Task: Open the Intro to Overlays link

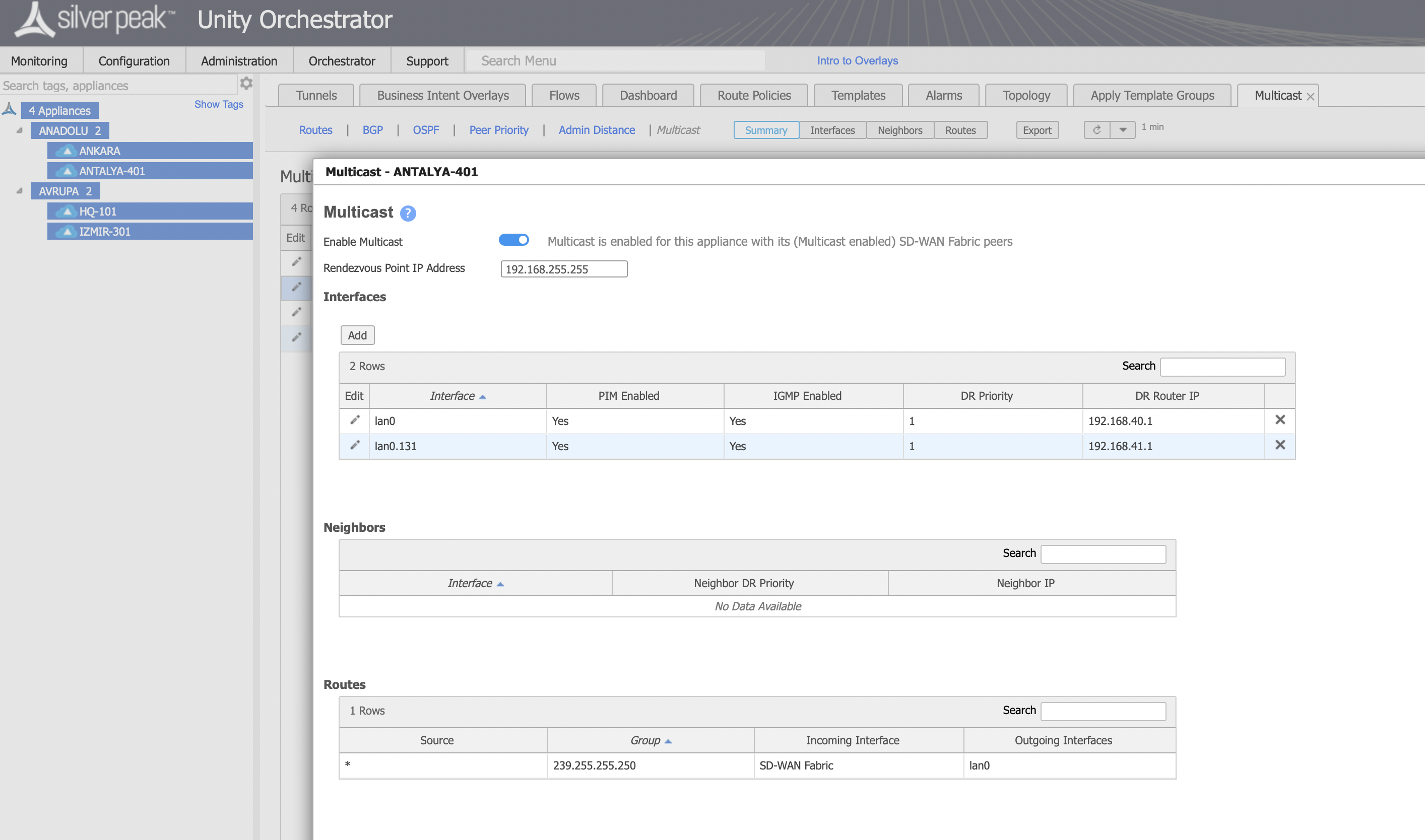Action: coord(857,60)
